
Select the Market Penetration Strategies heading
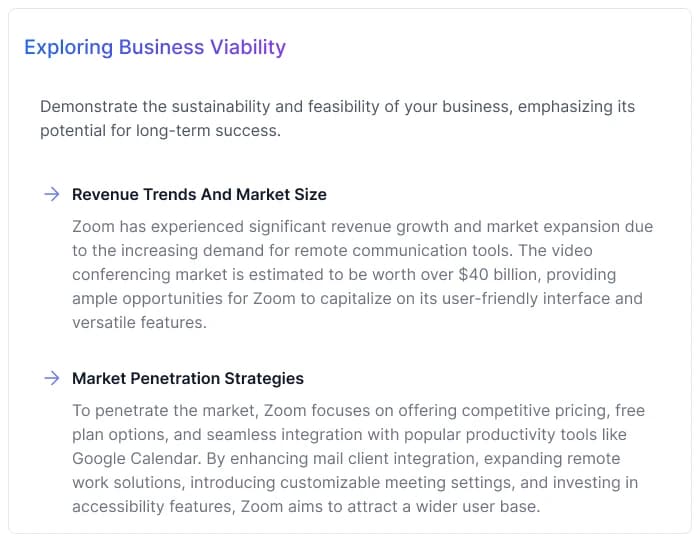[188, 378]
